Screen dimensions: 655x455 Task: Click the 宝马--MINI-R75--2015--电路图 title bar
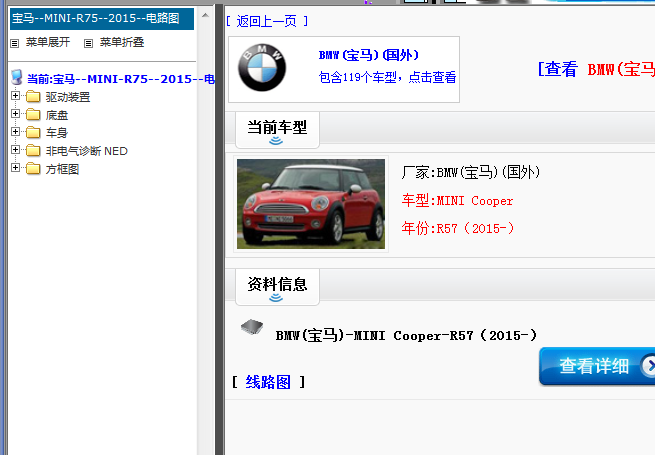click(x=102, y=19)
